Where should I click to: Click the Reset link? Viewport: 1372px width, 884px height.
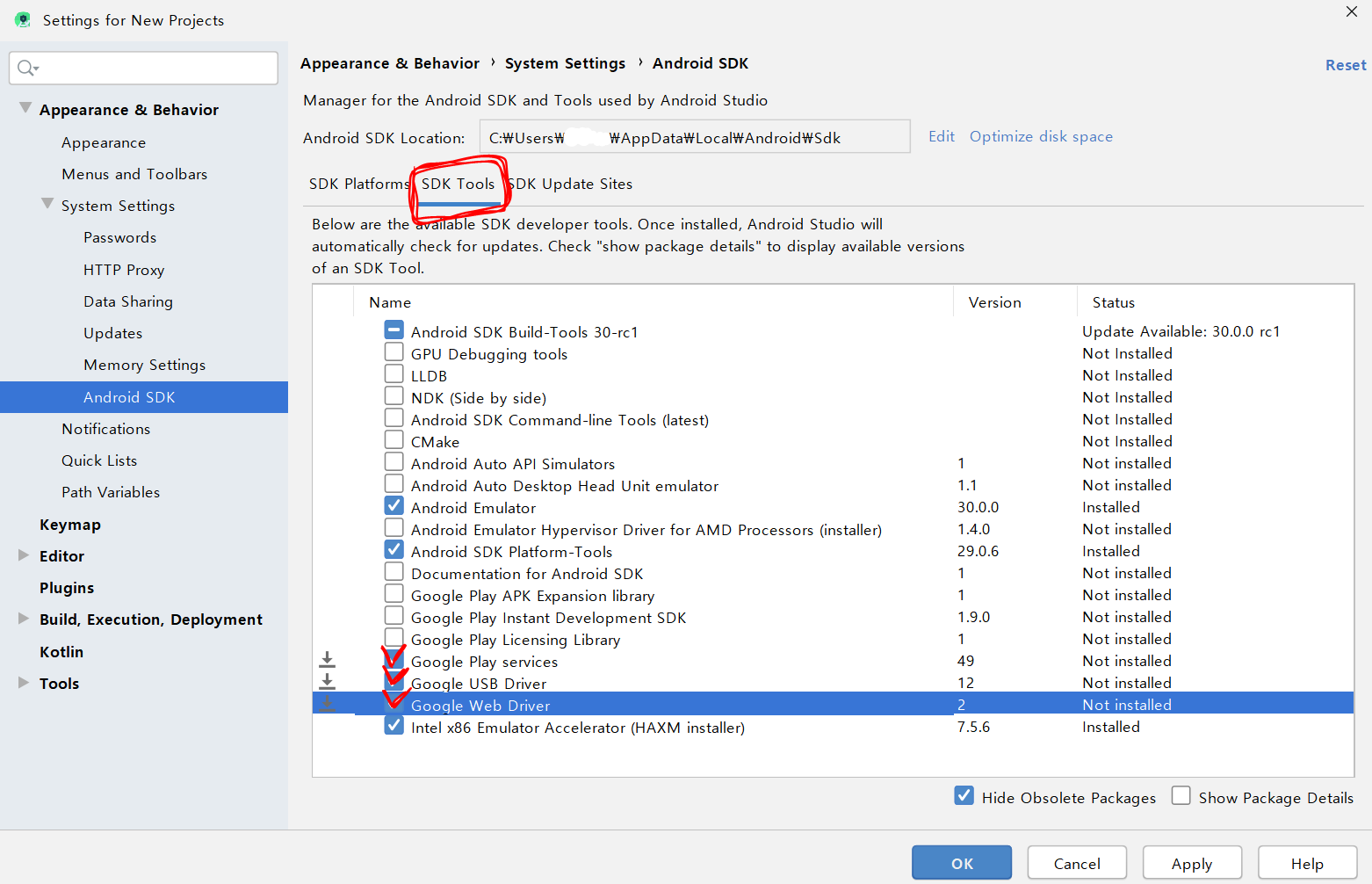[1346, 65]
